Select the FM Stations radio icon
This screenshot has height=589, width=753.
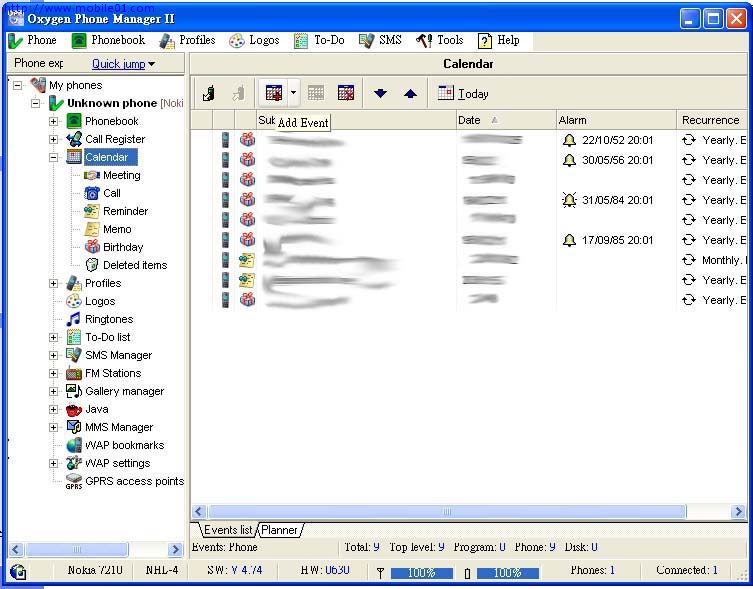pos(73,373)
